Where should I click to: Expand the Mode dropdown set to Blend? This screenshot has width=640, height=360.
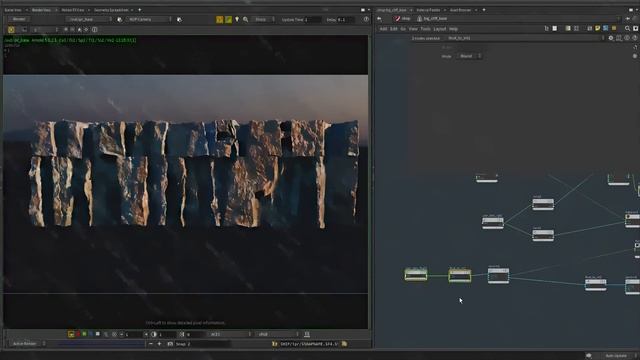(469, 56)
